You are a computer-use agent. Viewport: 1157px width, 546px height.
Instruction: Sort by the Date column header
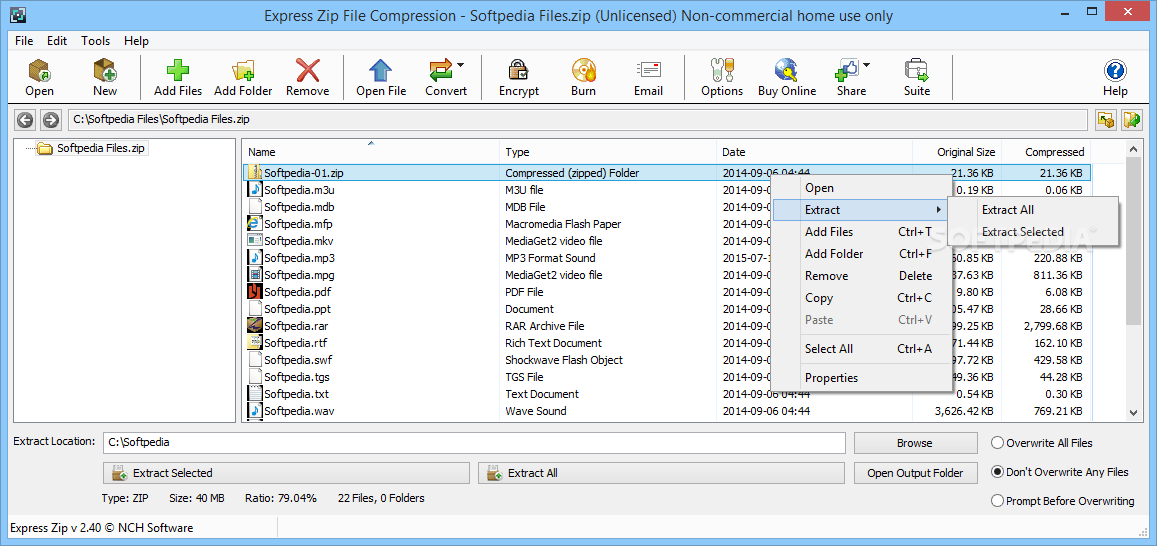click(815, 152)
